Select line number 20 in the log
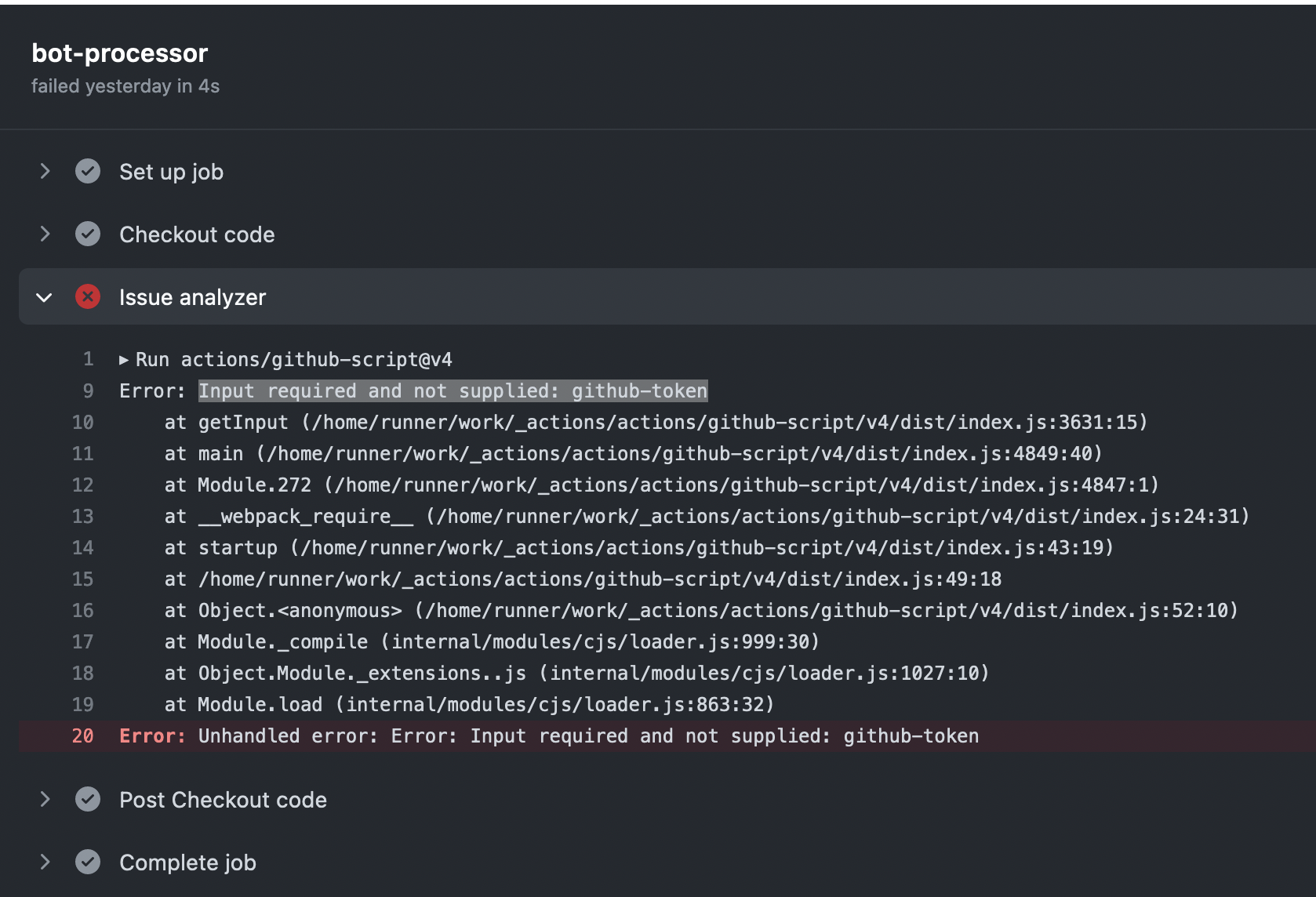1316x897 pixels. [x=82, y=735]
